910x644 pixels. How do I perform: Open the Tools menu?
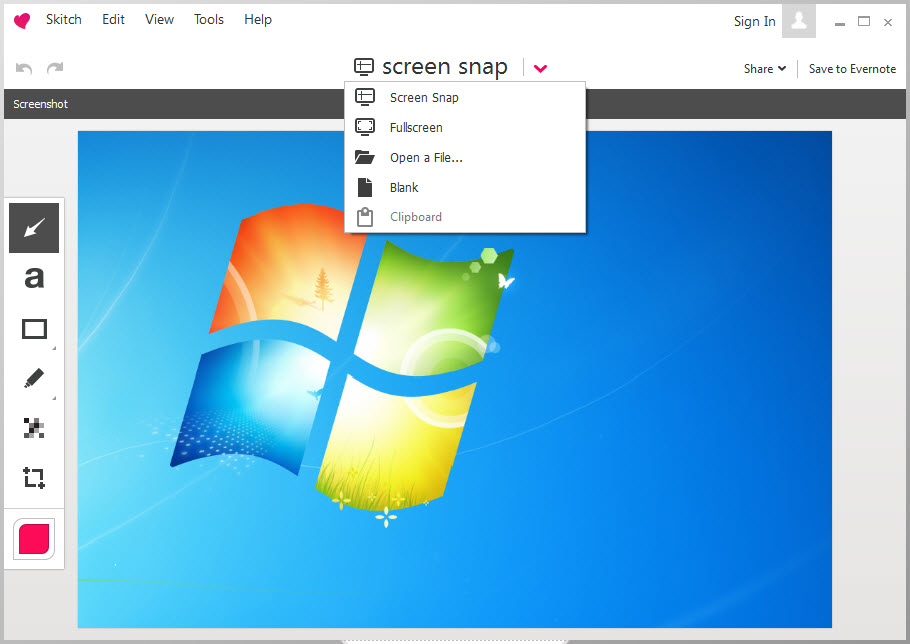(208, 20)
